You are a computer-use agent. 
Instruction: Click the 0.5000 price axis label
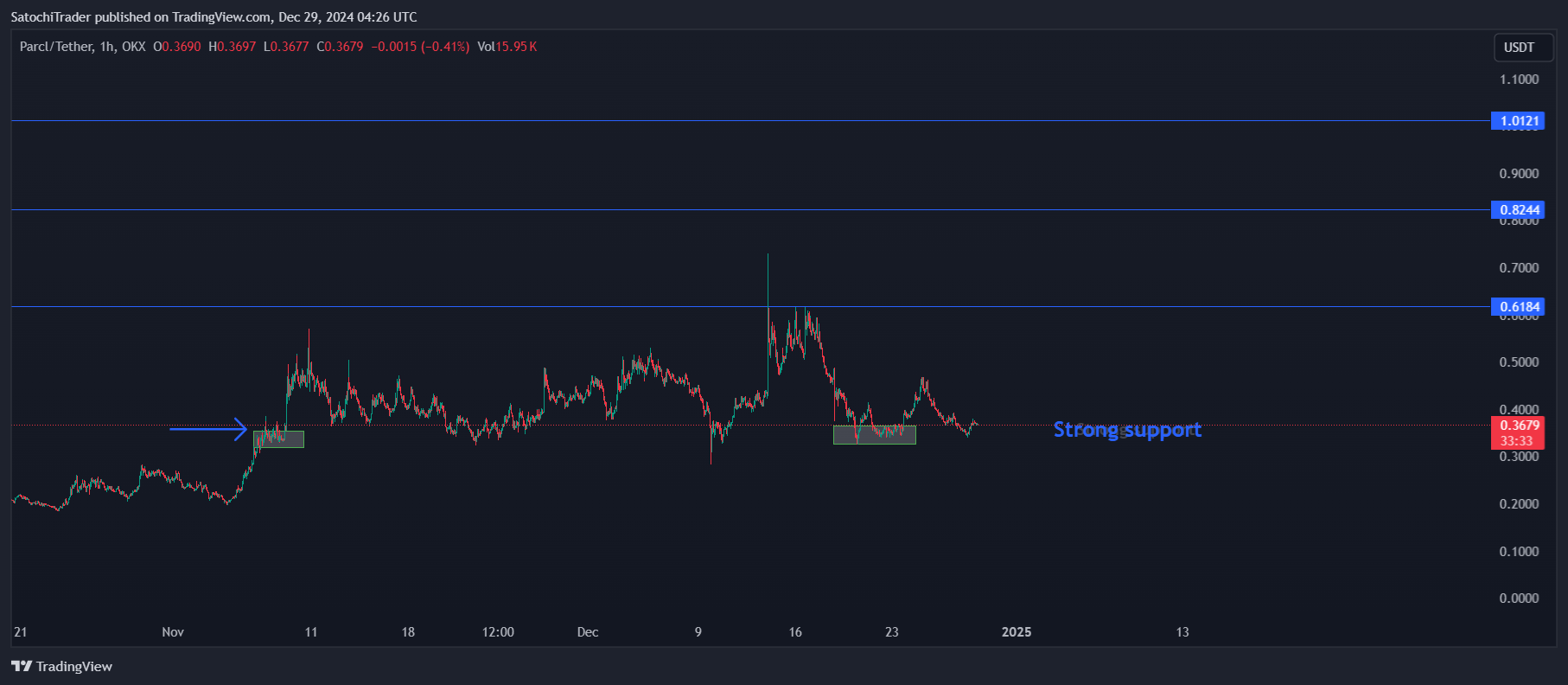point(1519,362)
